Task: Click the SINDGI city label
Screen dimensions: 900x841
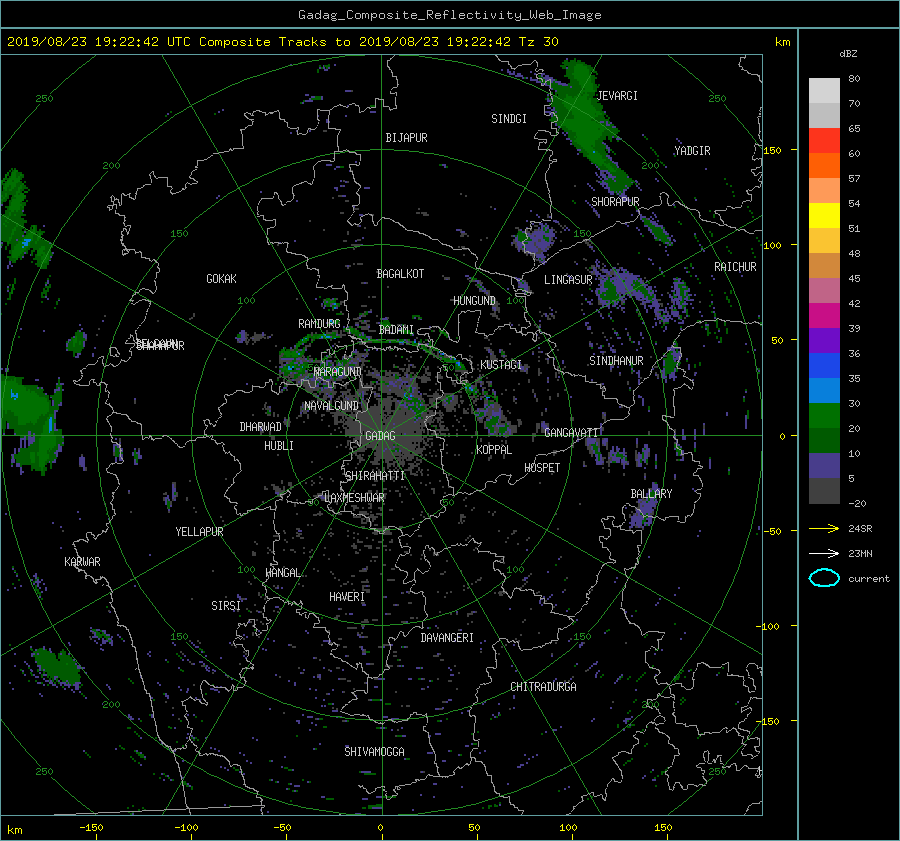Action: click(509, 119)
